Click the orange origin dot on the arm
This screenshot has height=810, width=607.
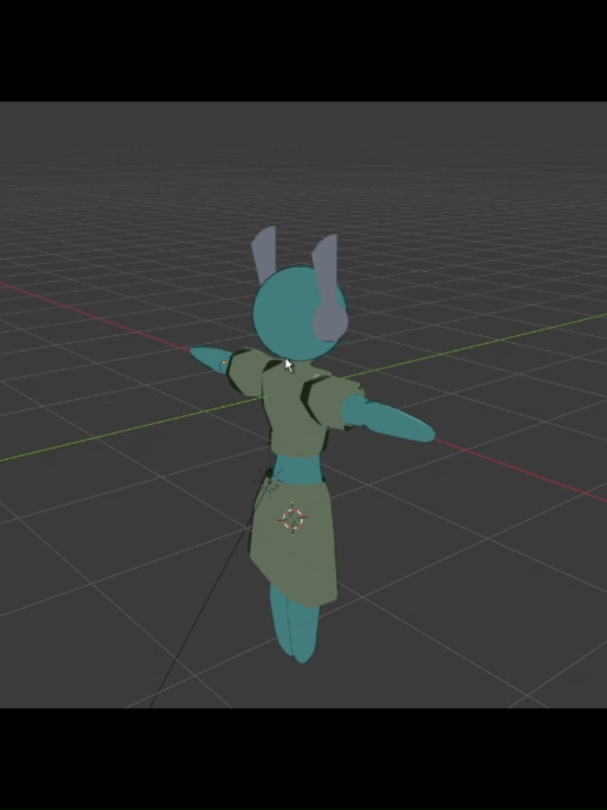[x=224, y=363]
